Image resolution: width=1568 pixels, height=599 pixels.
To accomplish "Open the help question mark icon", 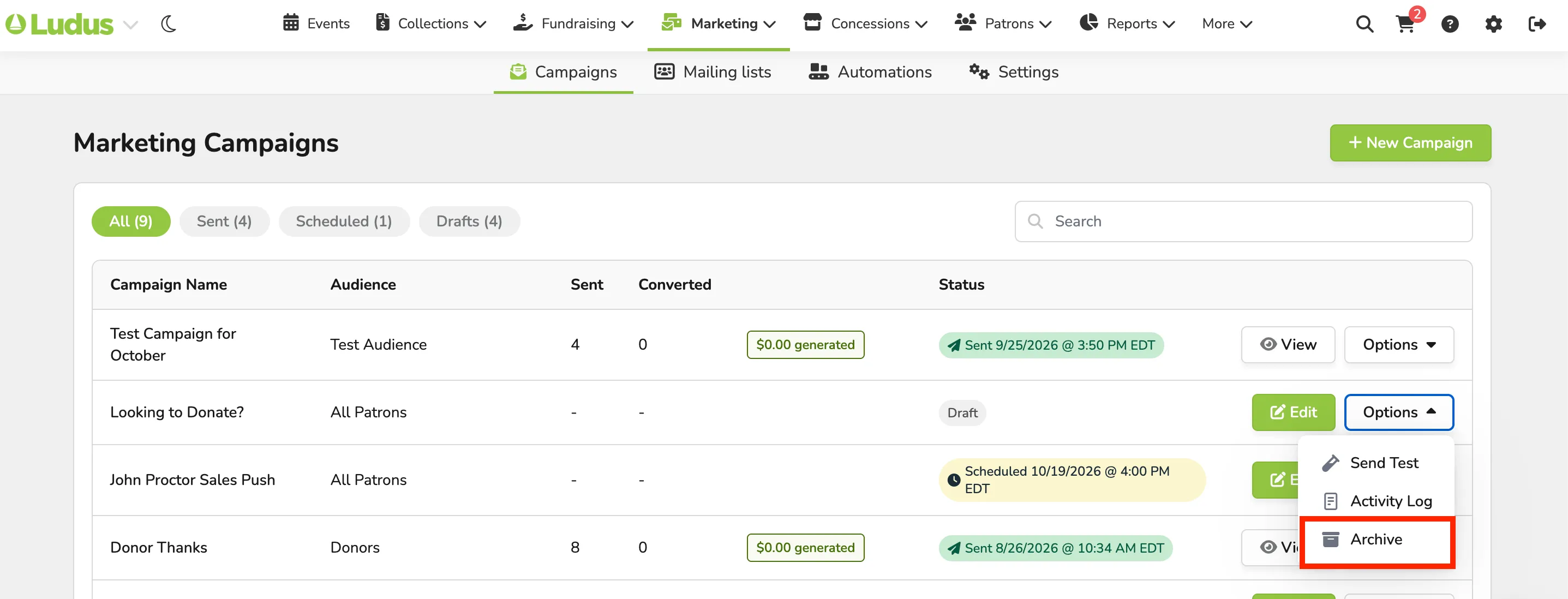I will (x=1450, y=25).
